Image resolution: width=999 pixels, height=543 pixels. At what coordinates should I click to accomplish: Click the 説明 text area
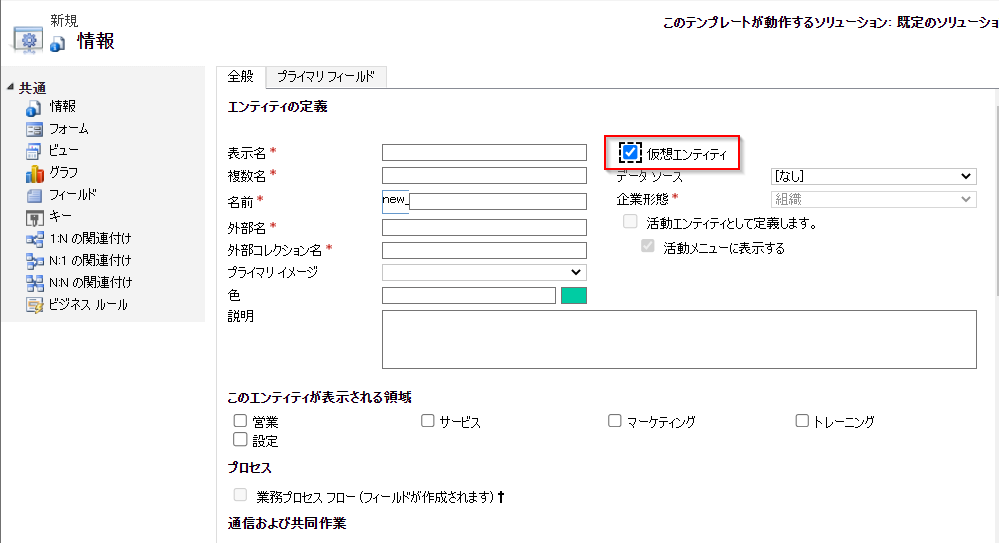(679, 339)
